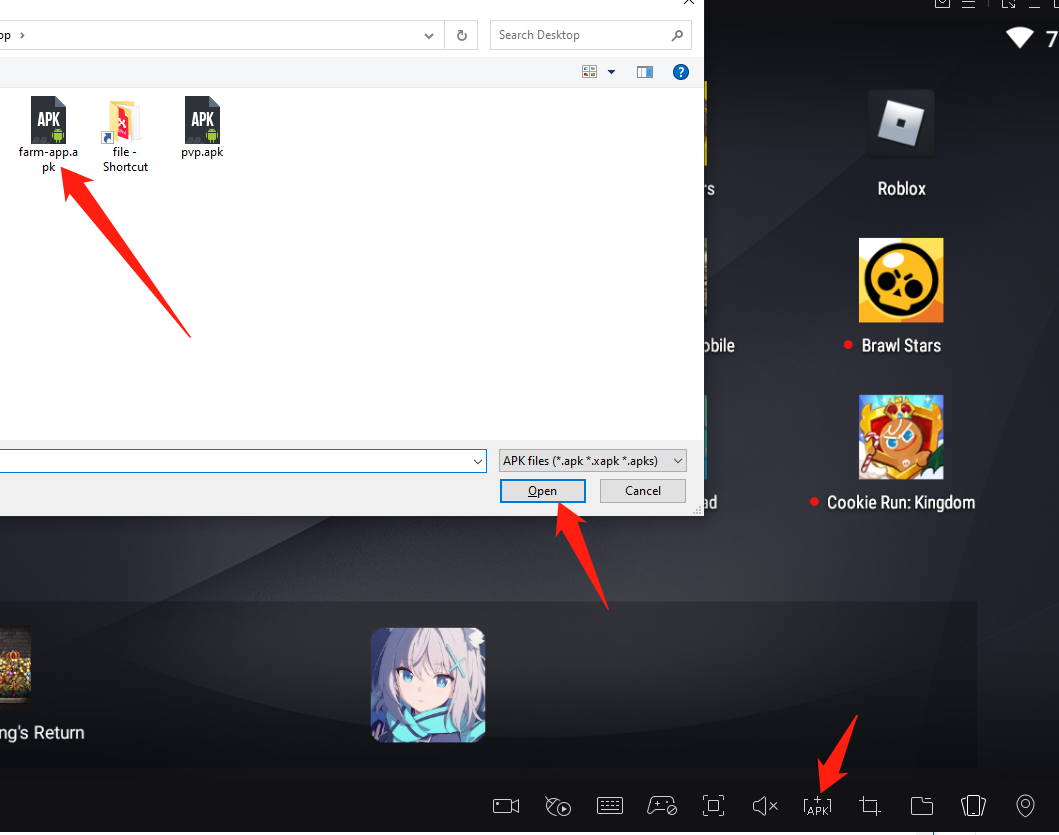This screenshot has width=1059, height=835.
Task: Click the Search Desktop field
Action: point(580,35)
